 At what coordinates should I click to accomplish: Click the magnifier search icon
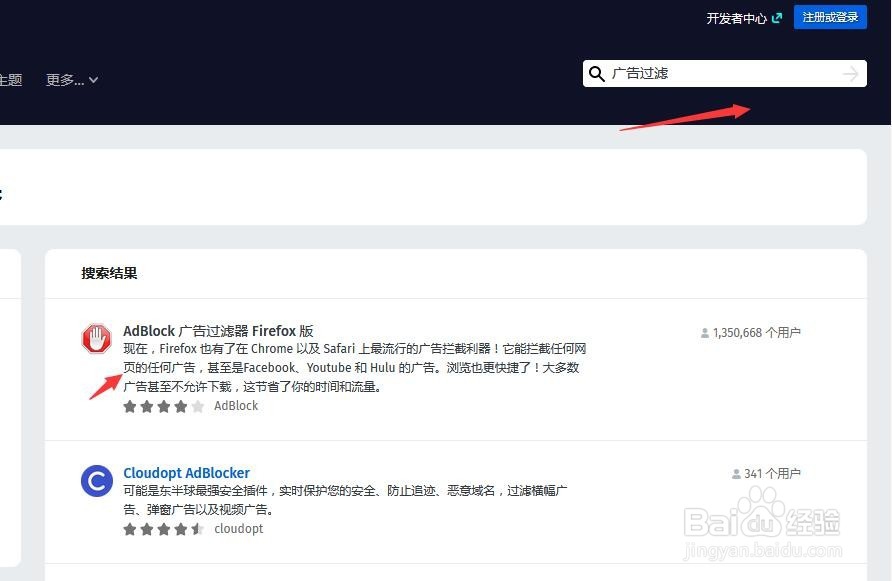point(596,74)
